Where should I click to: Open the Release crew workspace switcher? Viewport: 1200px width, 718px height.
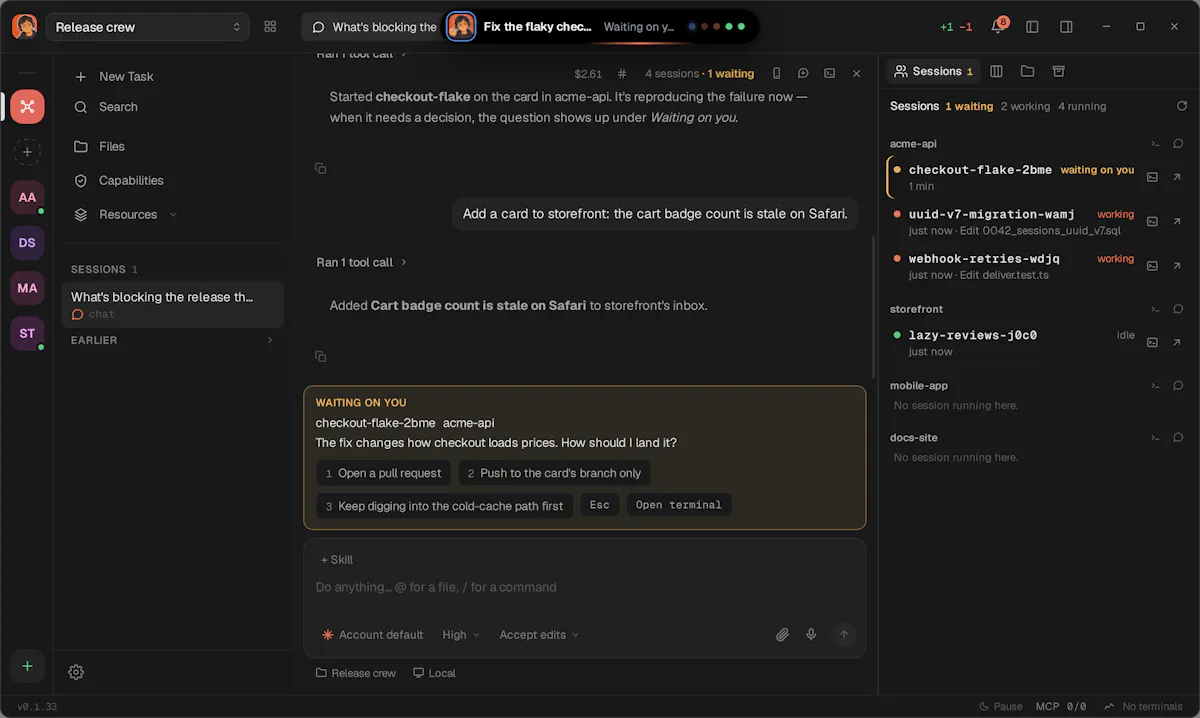tap(148, 27)
